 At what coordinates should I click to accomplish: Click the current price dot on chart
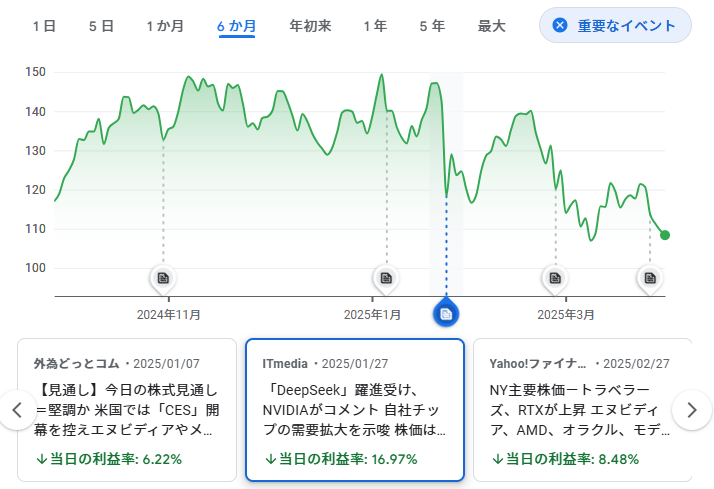pyautogui.click(x=665, y=235)
